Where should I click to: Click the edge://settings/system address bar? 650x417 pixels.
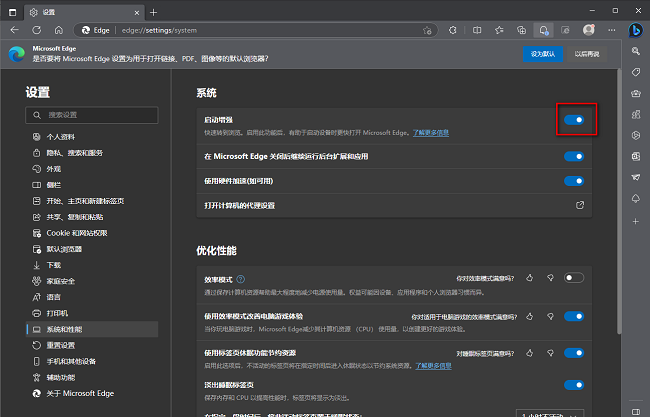[256, 30]
